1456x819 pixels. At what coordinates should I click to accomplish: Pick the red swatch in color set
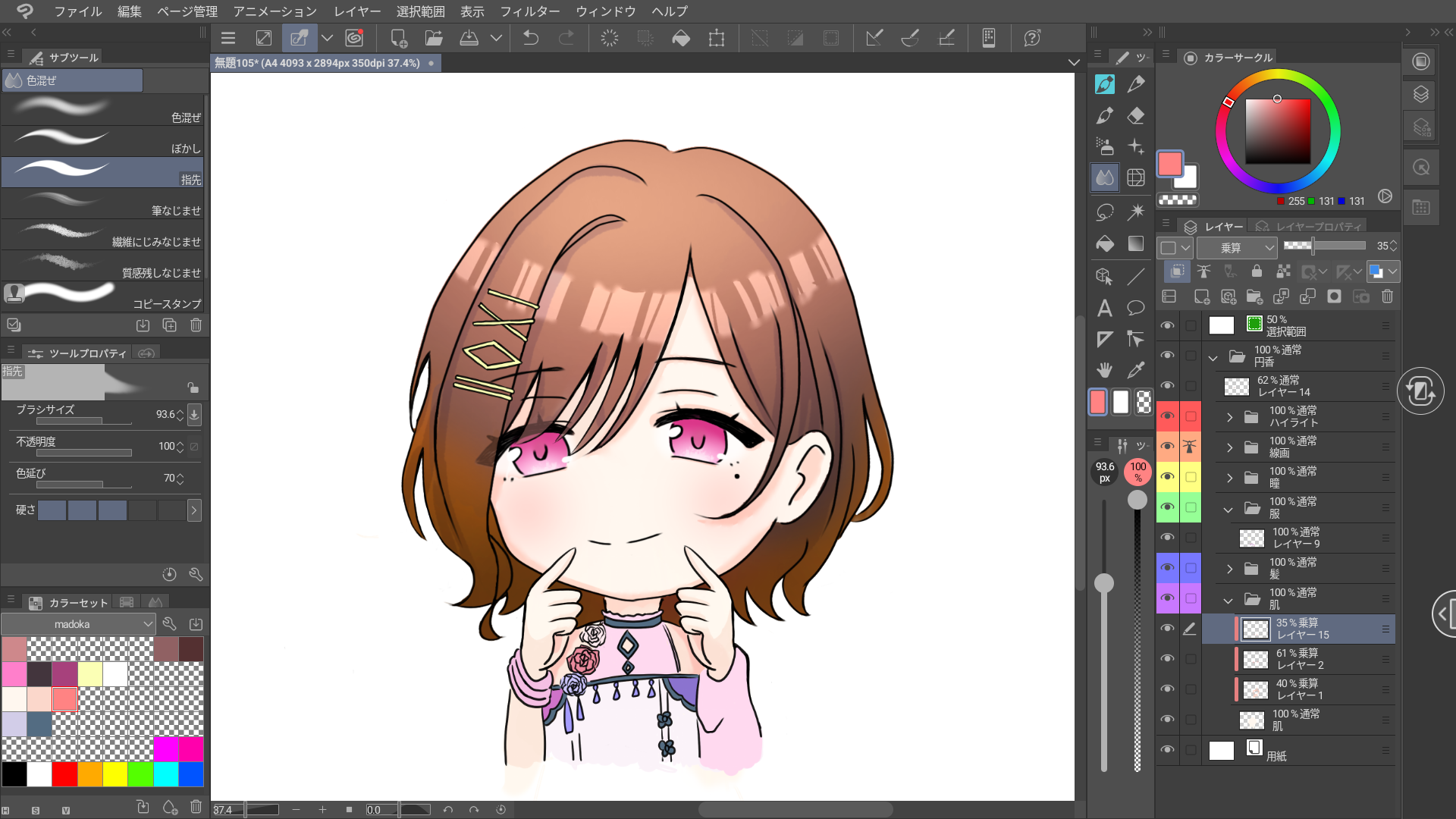pos(64,774)
